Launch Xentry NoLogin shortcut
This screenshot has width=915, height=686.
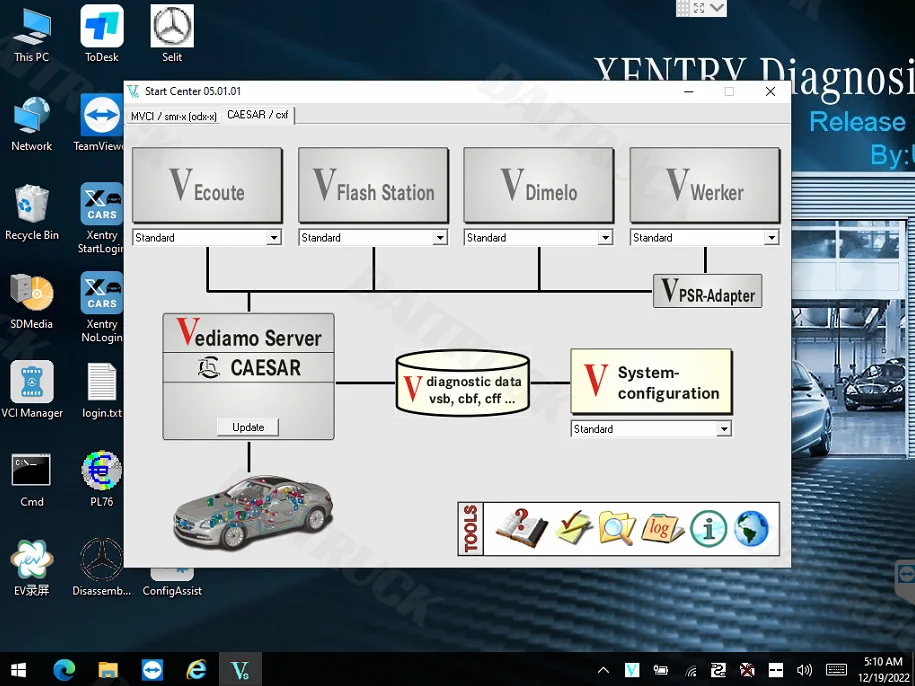[102, 307]
